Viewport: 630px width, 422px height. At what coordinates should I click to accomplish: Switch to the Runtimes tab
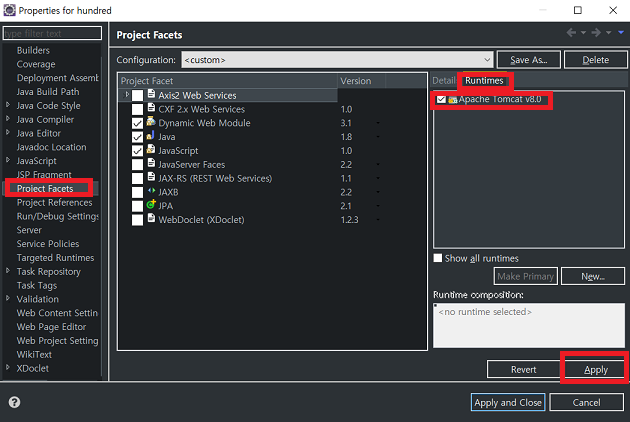(484, 80)
